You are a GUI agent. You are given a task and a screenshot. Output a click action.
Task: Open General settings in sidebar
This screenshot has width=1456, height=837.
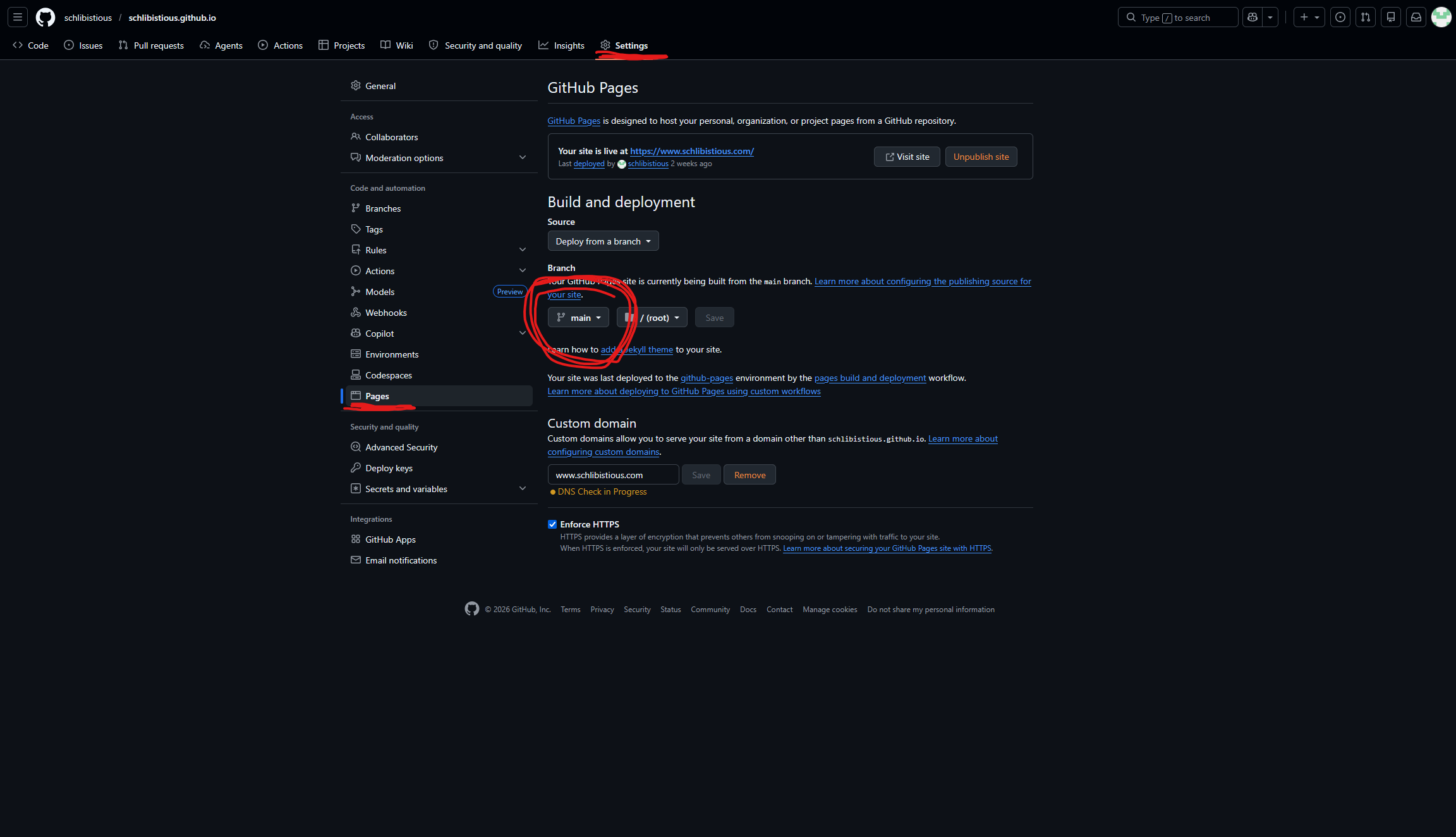439,86
